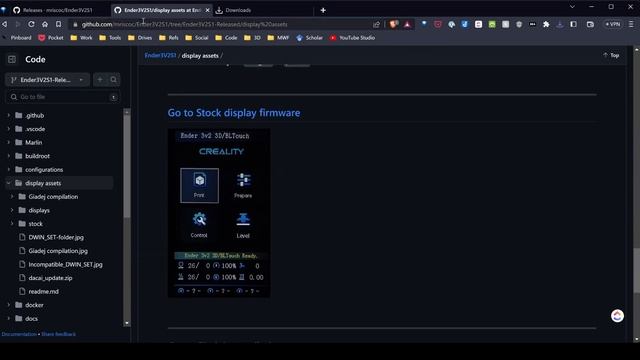The width and height of the screenshot is (640, 360).
Task: Switch to the Downloads browser tab
Action: tap(238, 10)
